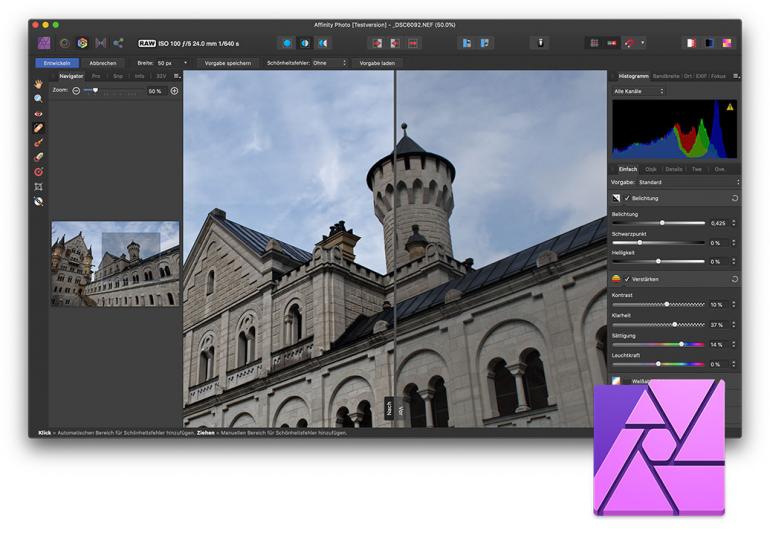Viewport: 770px width, 535px height.
Task: Toggle the grid display icon
Action: coord(594,43)
